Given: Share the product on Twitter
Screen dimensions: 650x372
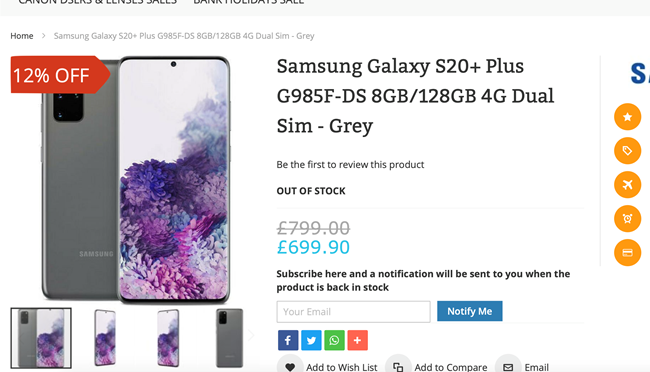Looking at the screenshot, I should coord(311,340).
